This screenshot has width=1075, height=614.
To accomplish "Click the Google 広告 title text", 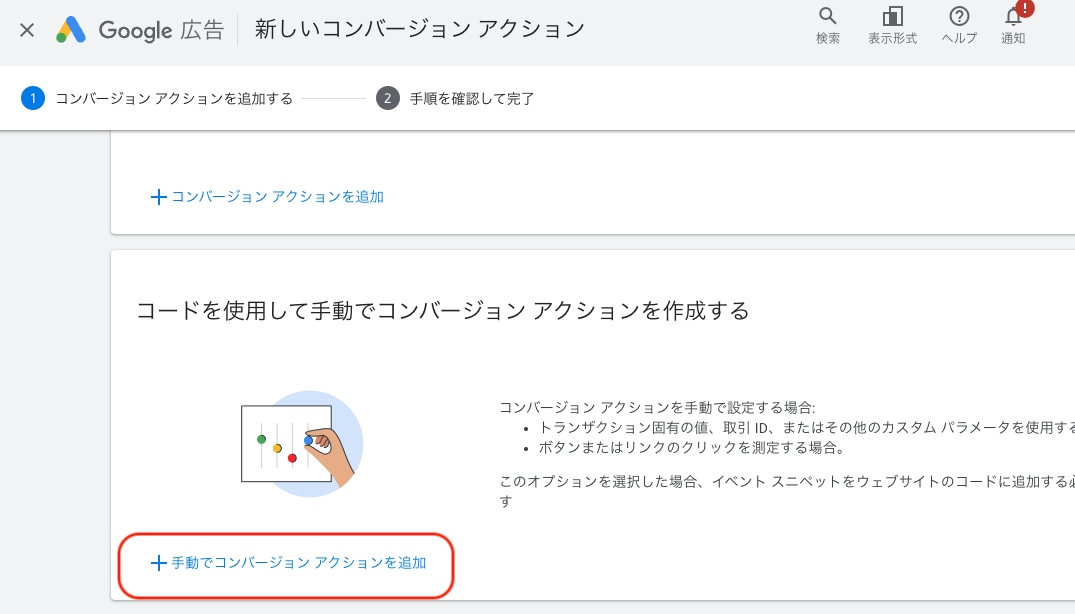I will pos(161,30).
